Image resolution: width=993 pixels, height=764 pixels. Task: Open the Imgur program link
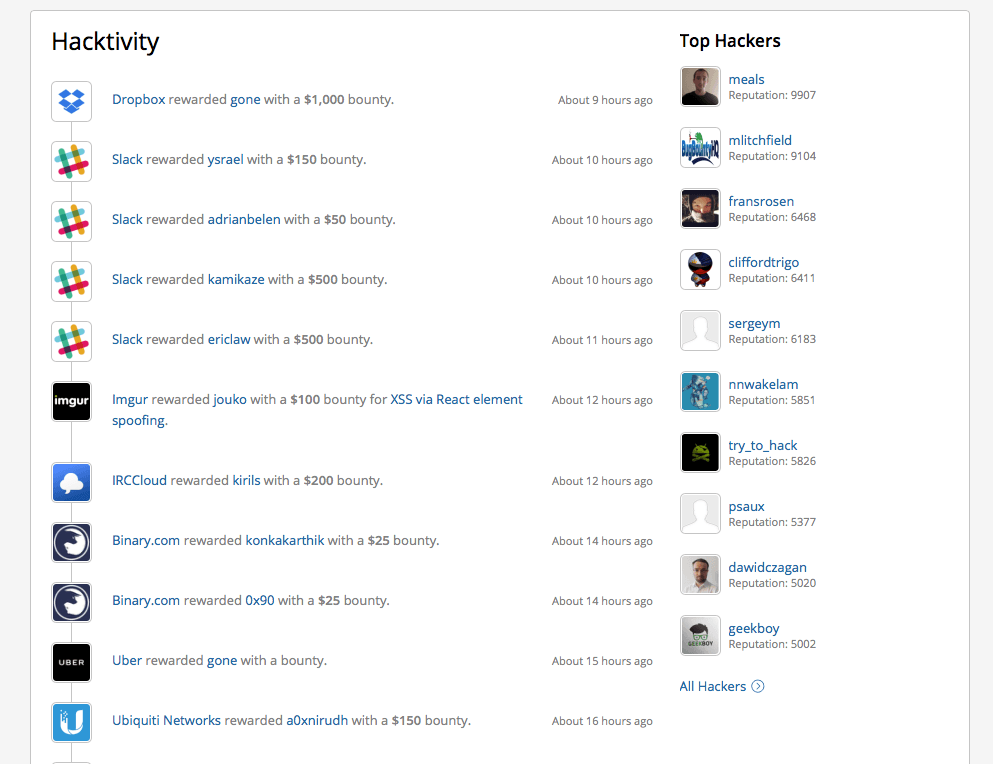pos(130,400)
